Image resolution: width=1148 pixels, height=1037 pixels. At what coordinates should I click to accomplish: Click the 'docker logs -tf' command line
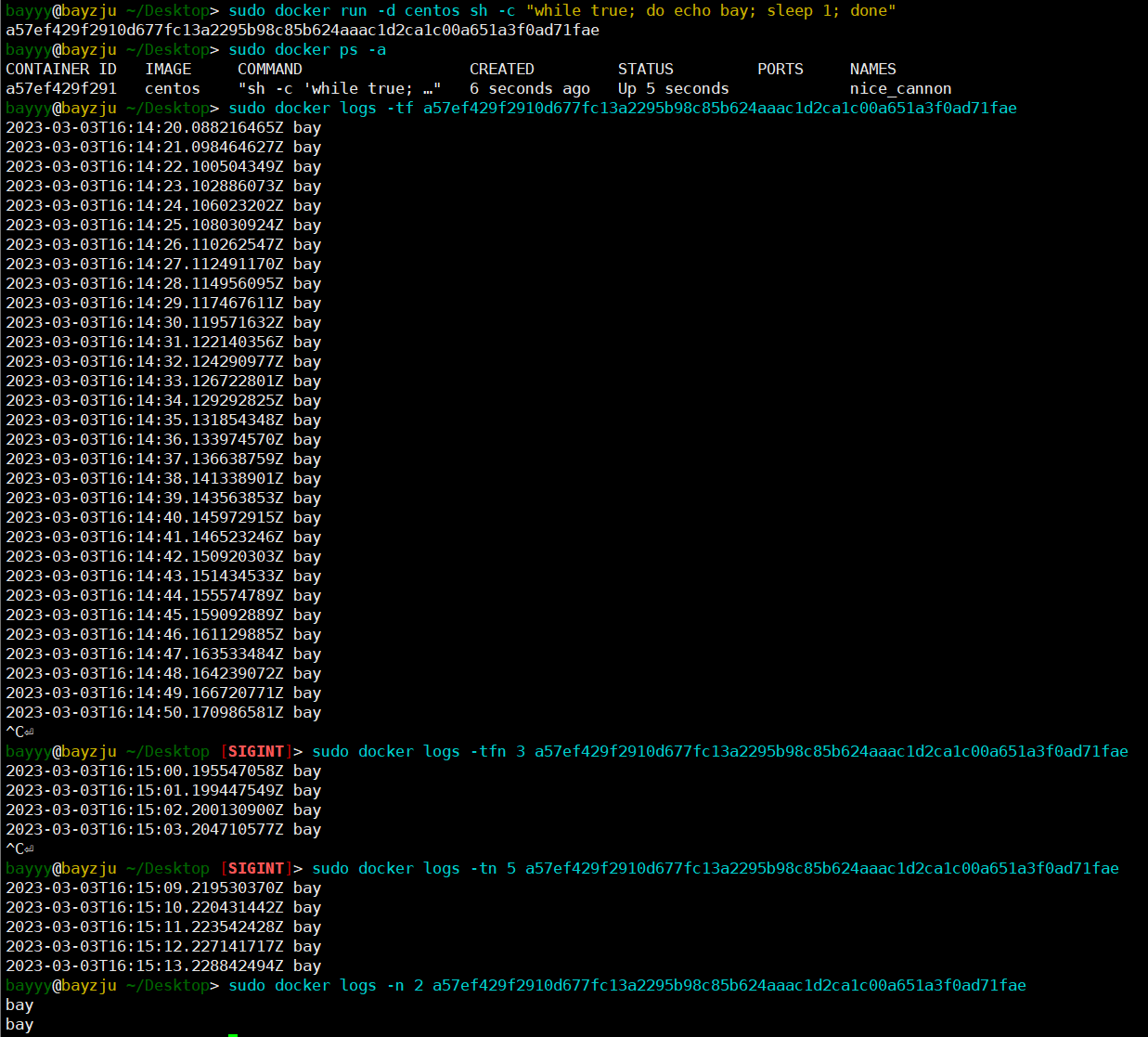[x=623, y=109]
